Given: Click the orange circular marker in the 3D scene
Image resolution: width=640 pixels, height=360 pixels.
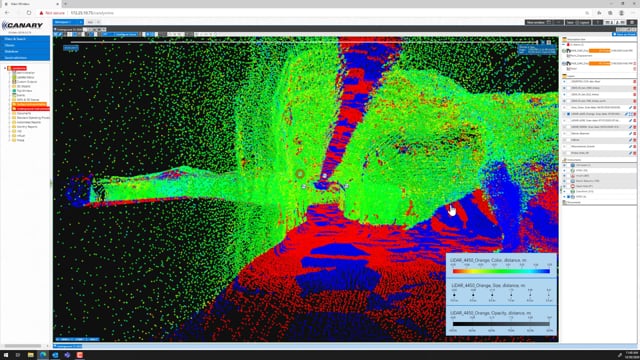Looking at the screenshot, I should (300, 174).
